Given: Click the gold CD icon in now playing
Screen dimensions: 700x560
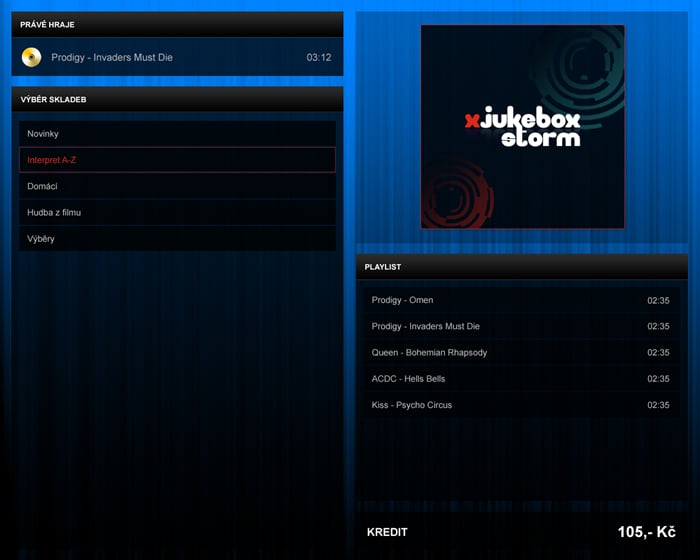Looking at the screenshot, I should (x=31, y=58).
